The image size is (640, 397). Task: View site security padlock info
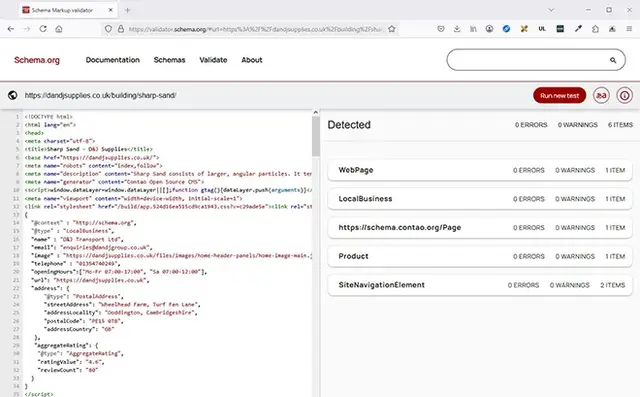(x=121, y=29)
